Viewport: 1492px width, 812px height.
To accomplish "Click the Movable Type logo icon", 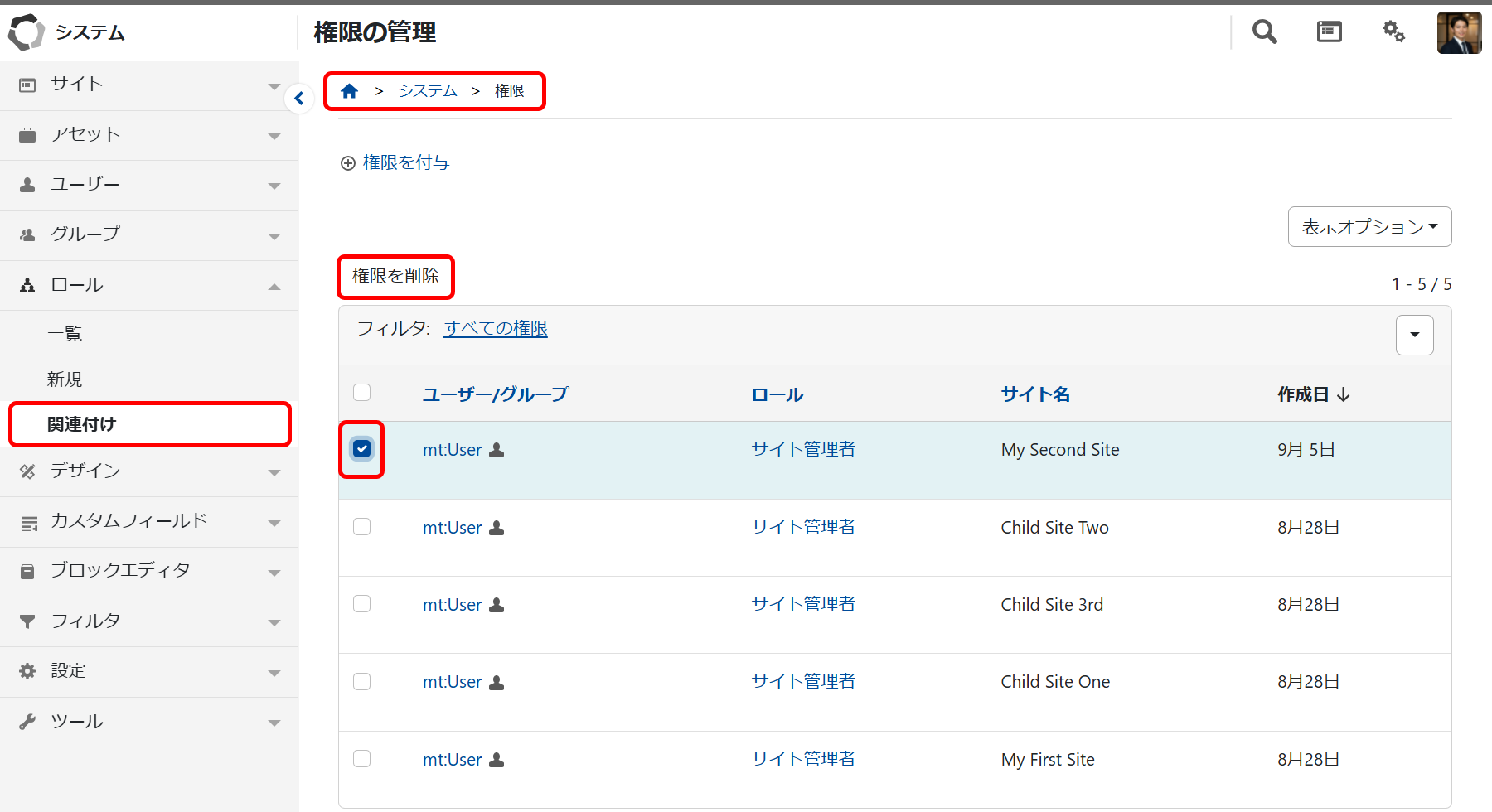I will (x=27, y=32).
